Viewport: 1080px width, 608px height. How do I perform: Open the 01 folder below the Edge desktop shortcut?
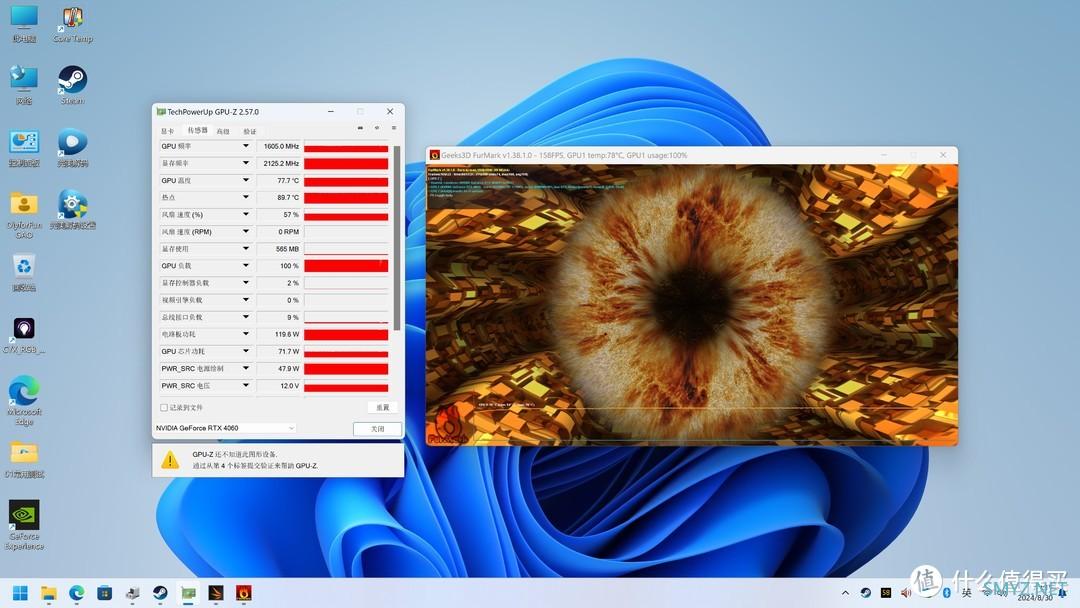point(24,460)
